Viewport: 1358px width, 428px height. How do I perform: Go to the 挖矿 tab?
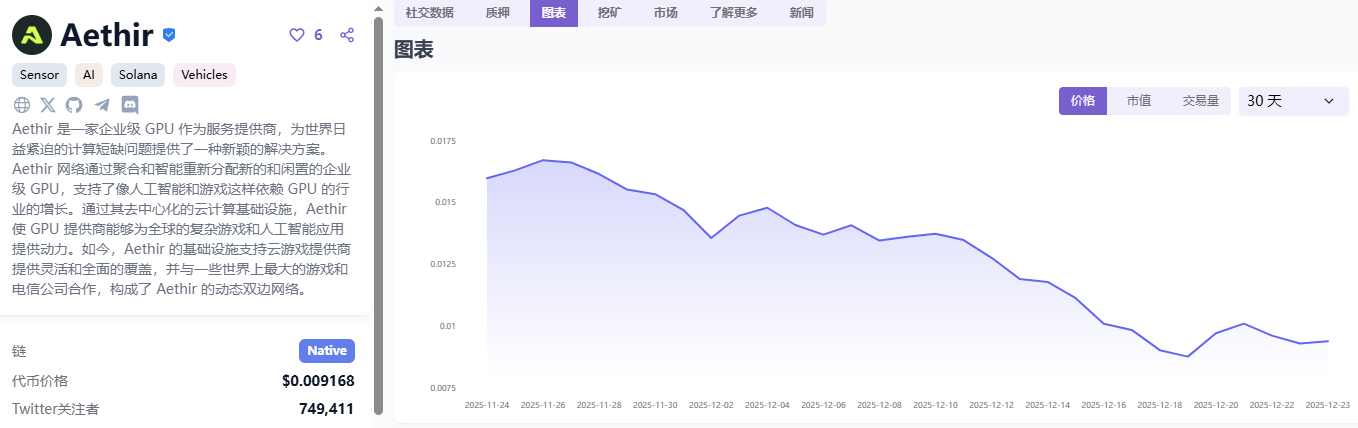point(609,13)
